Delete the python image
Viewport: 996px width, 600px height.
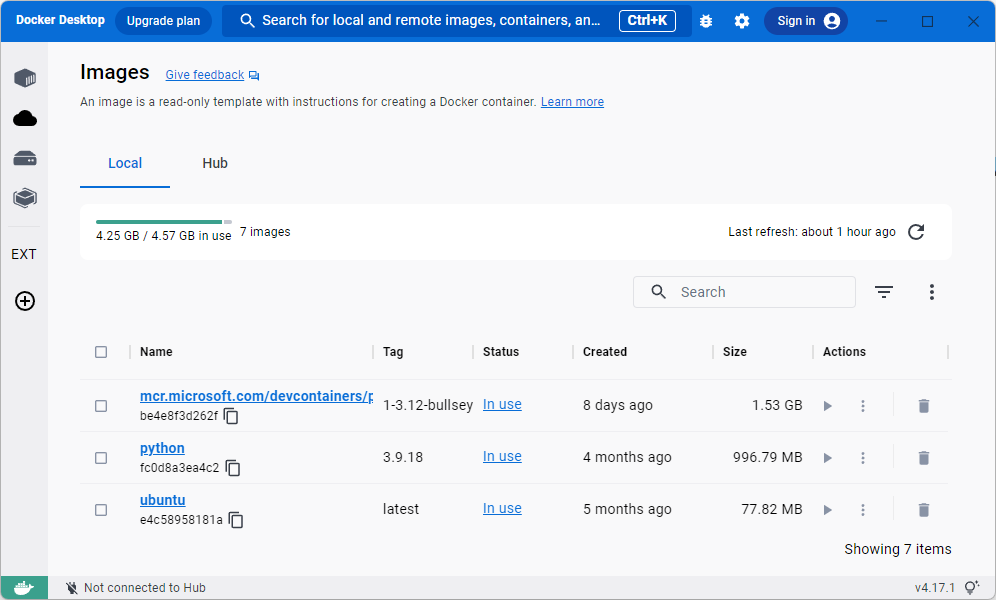(924, 458)
